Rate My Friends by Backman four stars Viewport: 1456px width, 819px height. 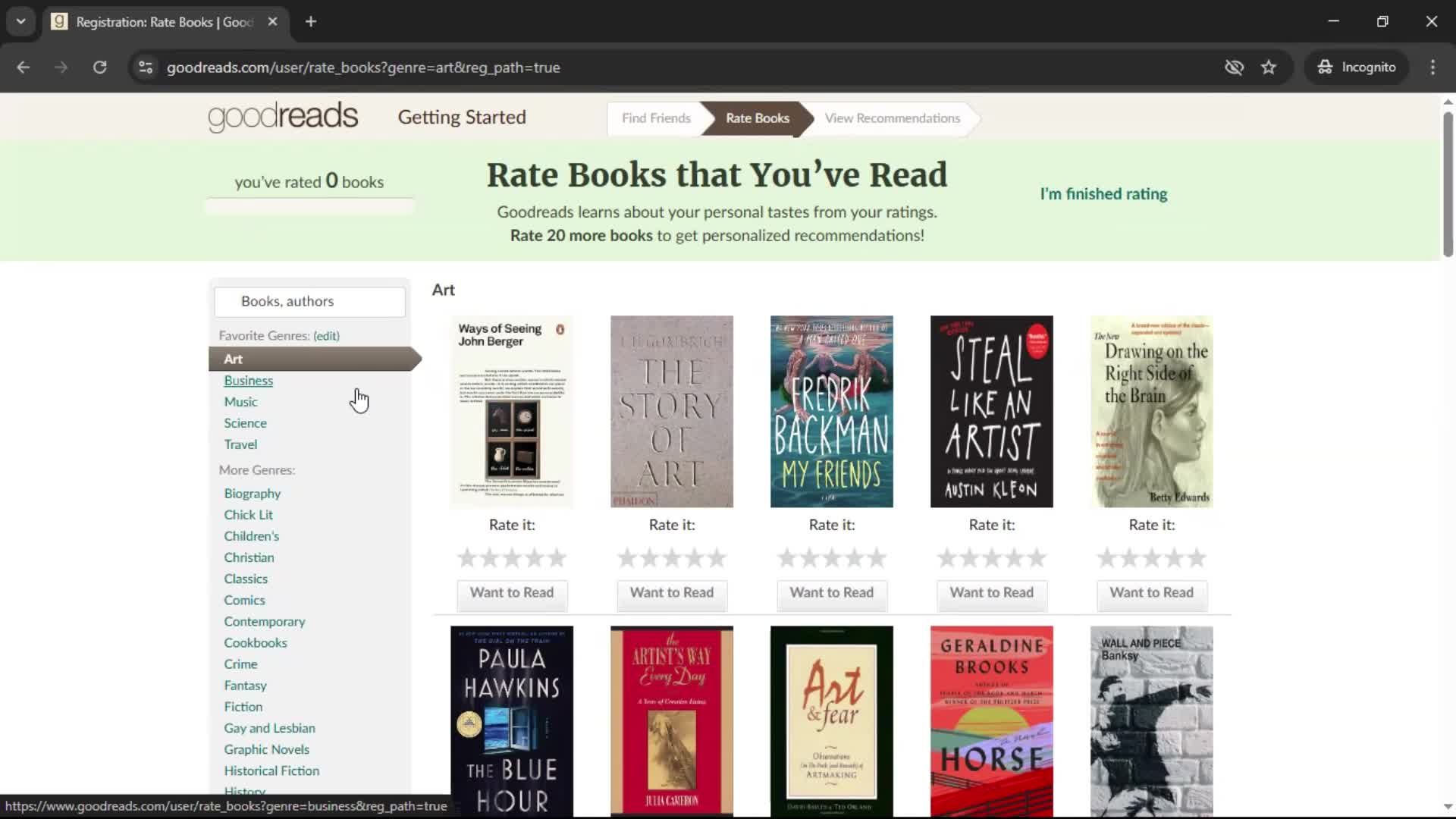pyautogui.click(x=855, y=559)
